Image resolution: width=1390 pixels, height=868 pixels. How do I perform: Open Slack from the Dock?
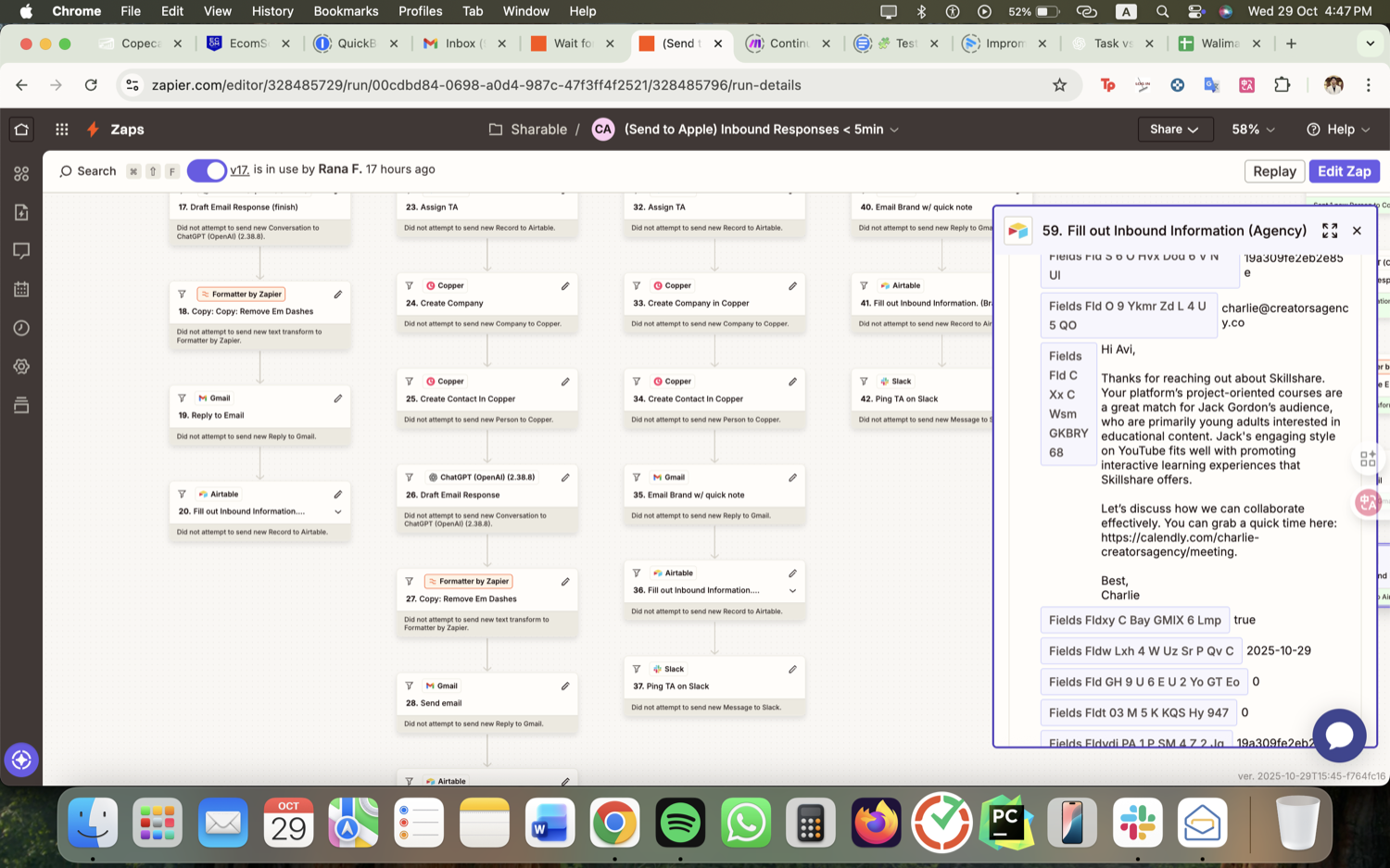pos(1137,823)
